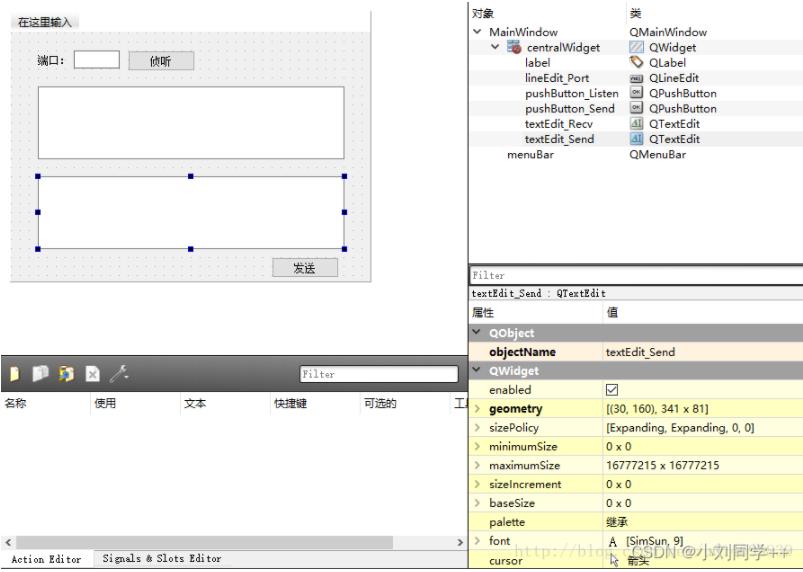
Task: Click the Delete action icon in Action Editor
Action: tap(92, 374)
